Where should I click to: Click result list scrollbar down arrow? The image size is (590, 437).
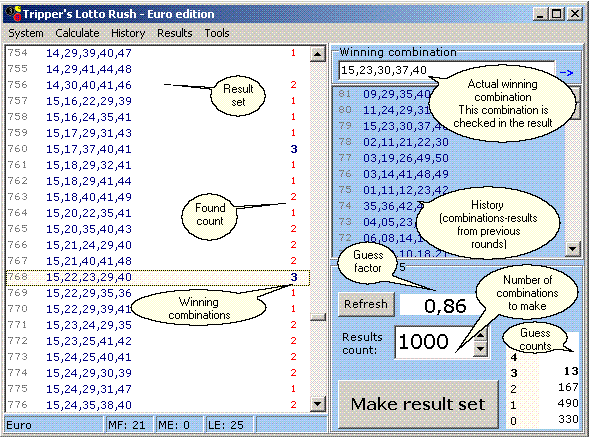point(318,404)
